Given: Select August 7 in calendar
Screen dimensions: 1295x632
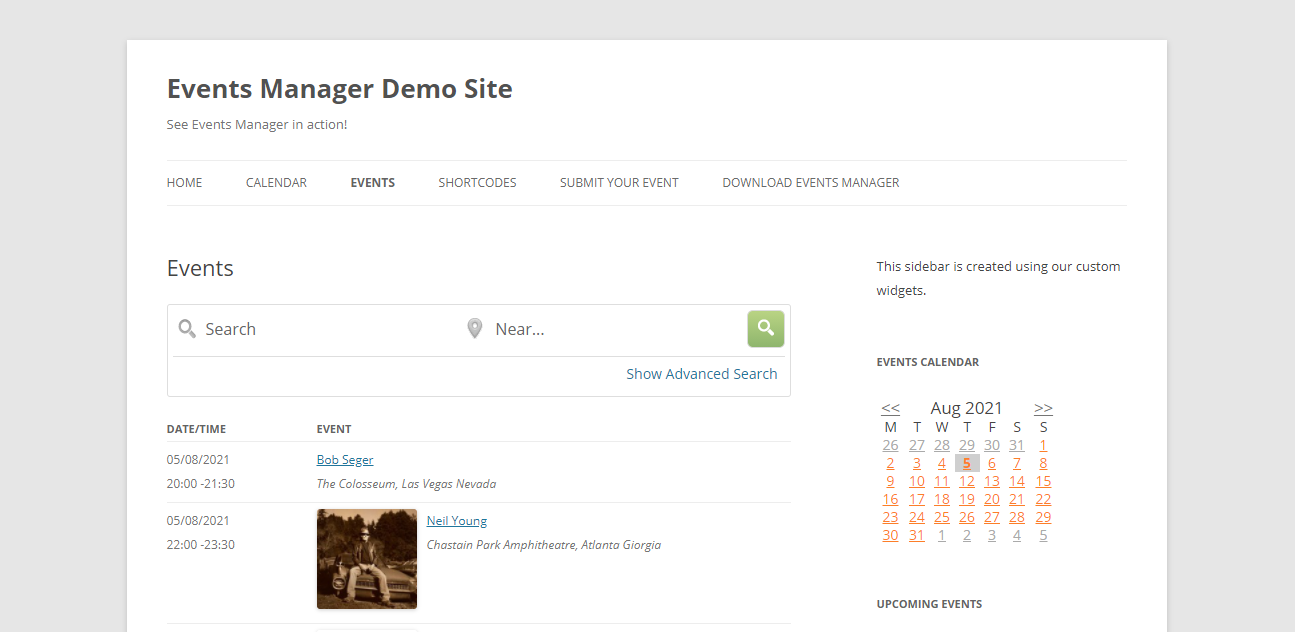Looking at the screenshot, I should [1017, 463].
